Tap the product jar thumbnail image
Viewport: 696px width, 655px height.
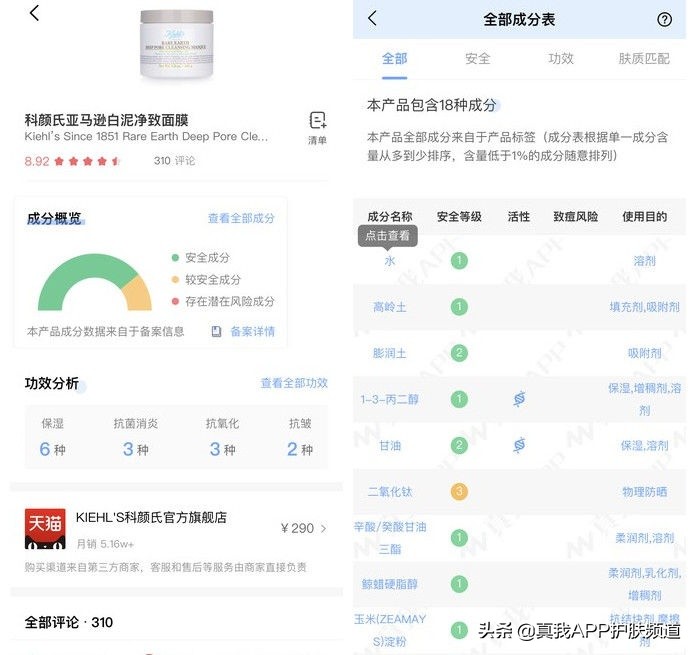pyautogui.click(x=177, y=44)
